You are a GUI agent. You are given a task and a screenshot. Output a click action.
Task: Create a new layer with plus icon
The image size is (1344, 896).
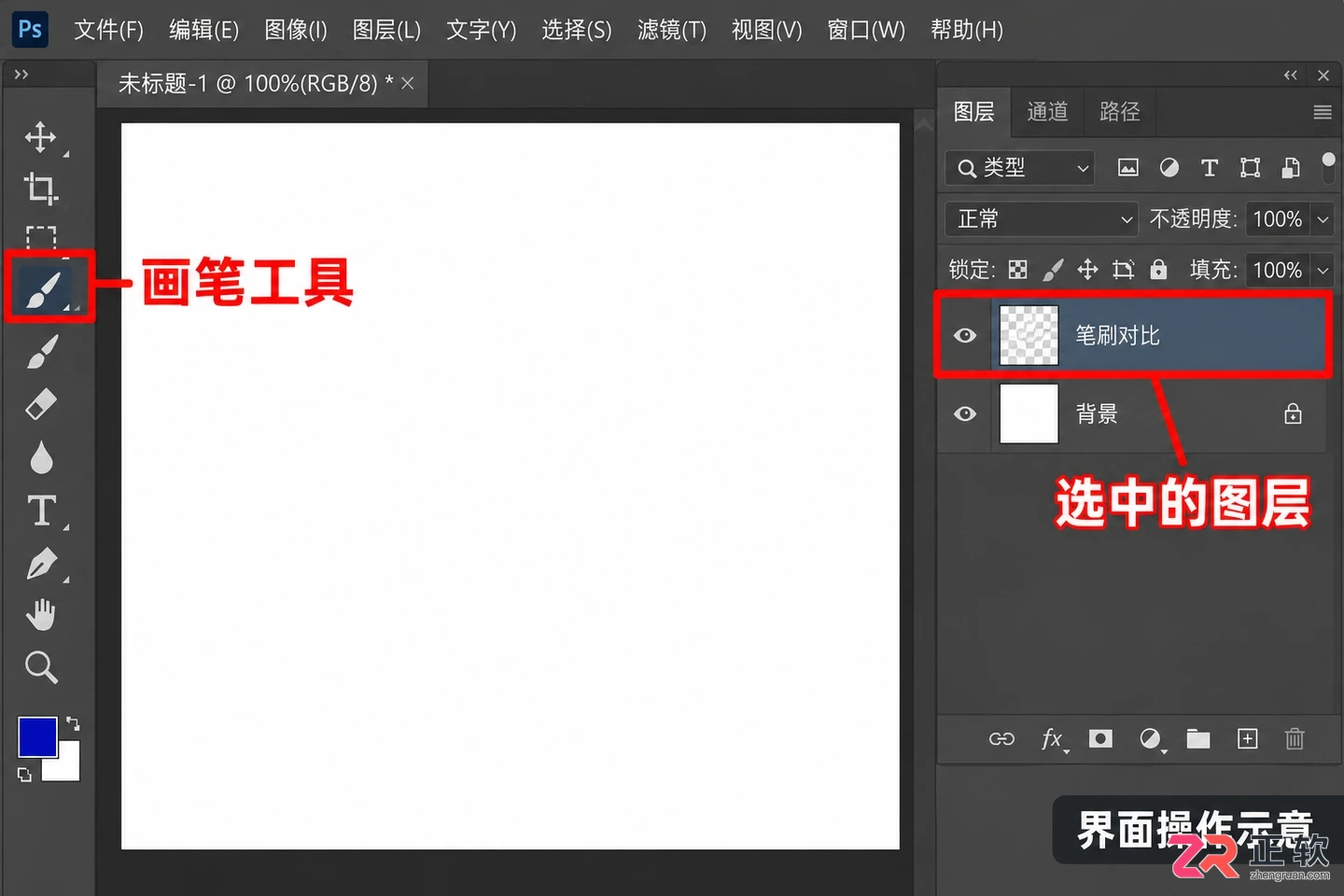(1248, 739)
